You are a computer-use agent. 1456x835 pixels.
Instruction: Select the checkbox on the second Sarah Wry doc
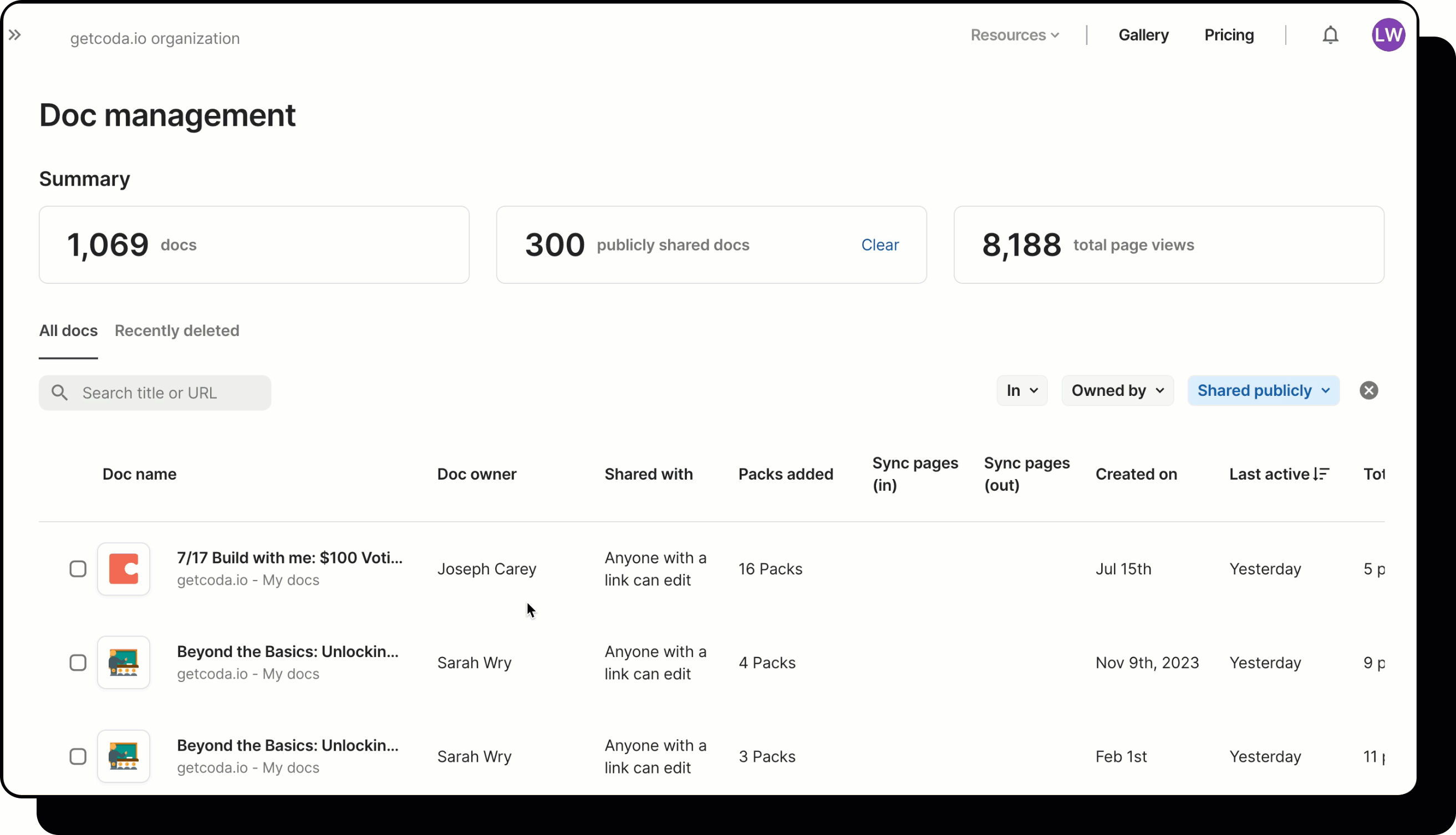pyautogui.click(x=78, y=663)
